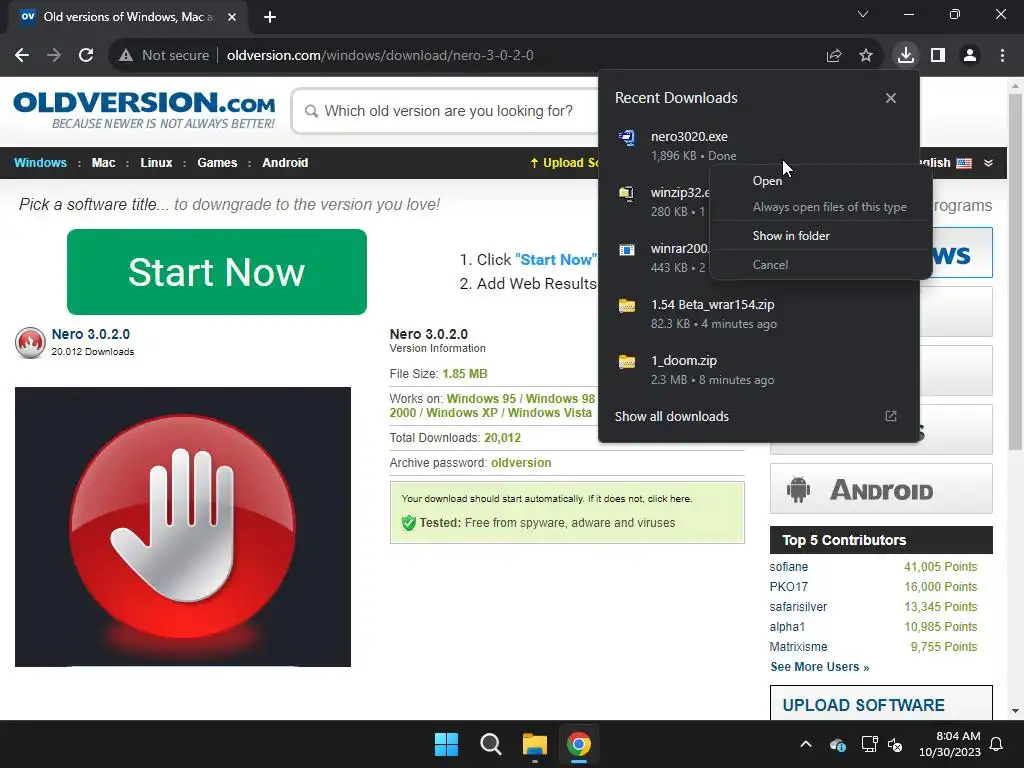Click the browser forward arrow
The width and height of the screenshot is (1024, 768).
click(54, 56)
